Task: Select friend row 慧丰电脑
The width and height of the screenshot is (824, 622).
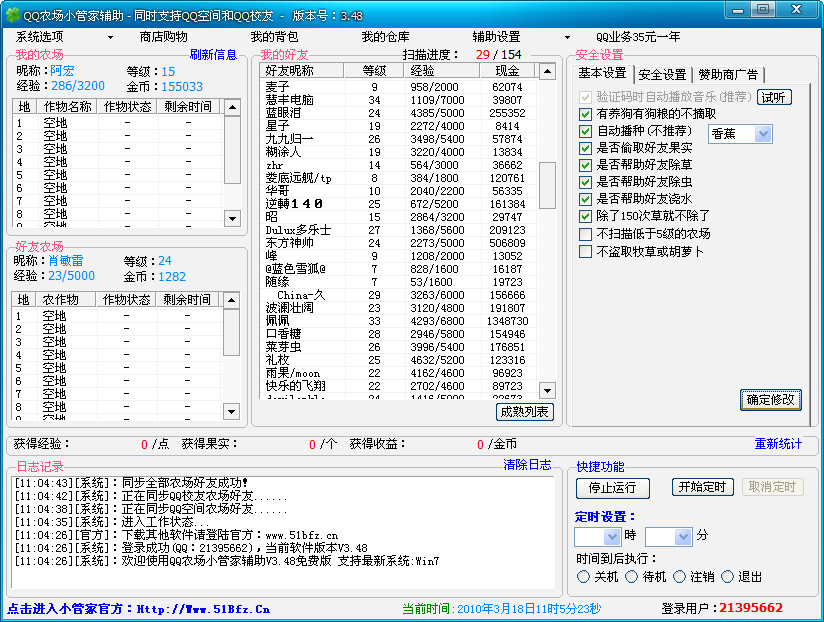Action: (x=399, y=100)
